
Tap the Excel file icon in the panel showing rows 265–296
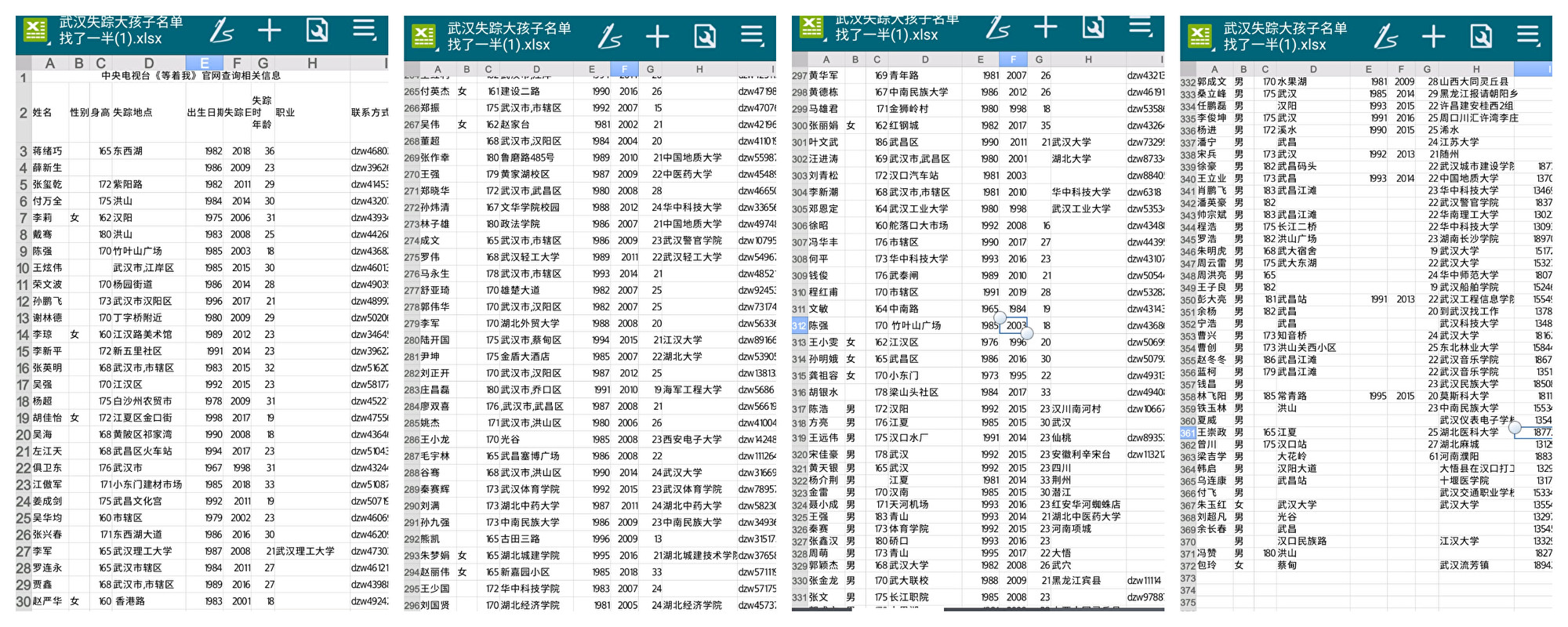click(423, 36)
